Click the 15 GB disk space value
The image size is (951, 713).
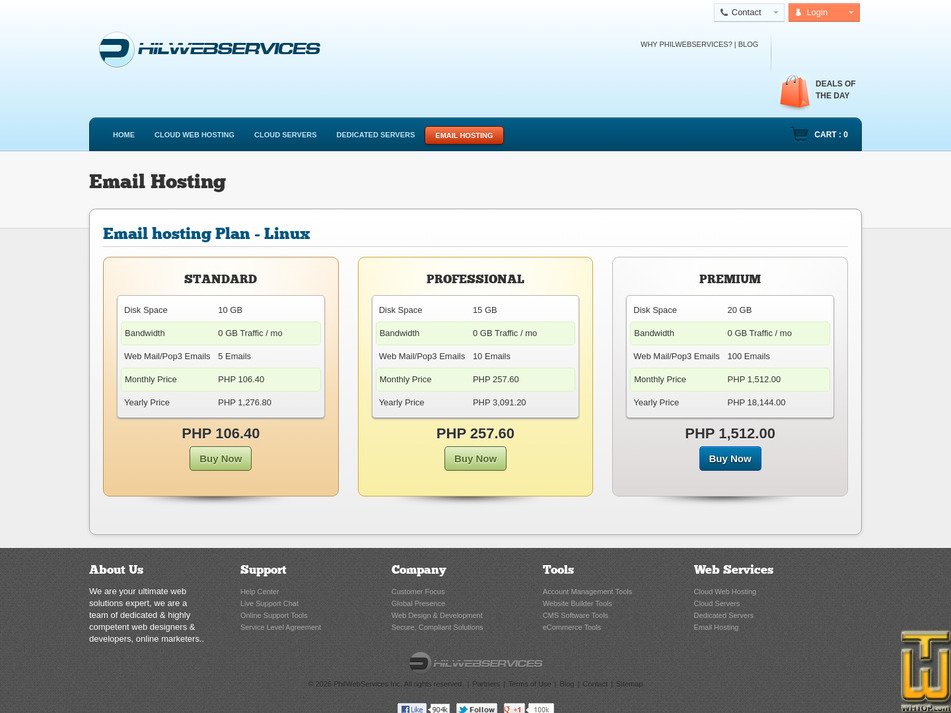485,310
